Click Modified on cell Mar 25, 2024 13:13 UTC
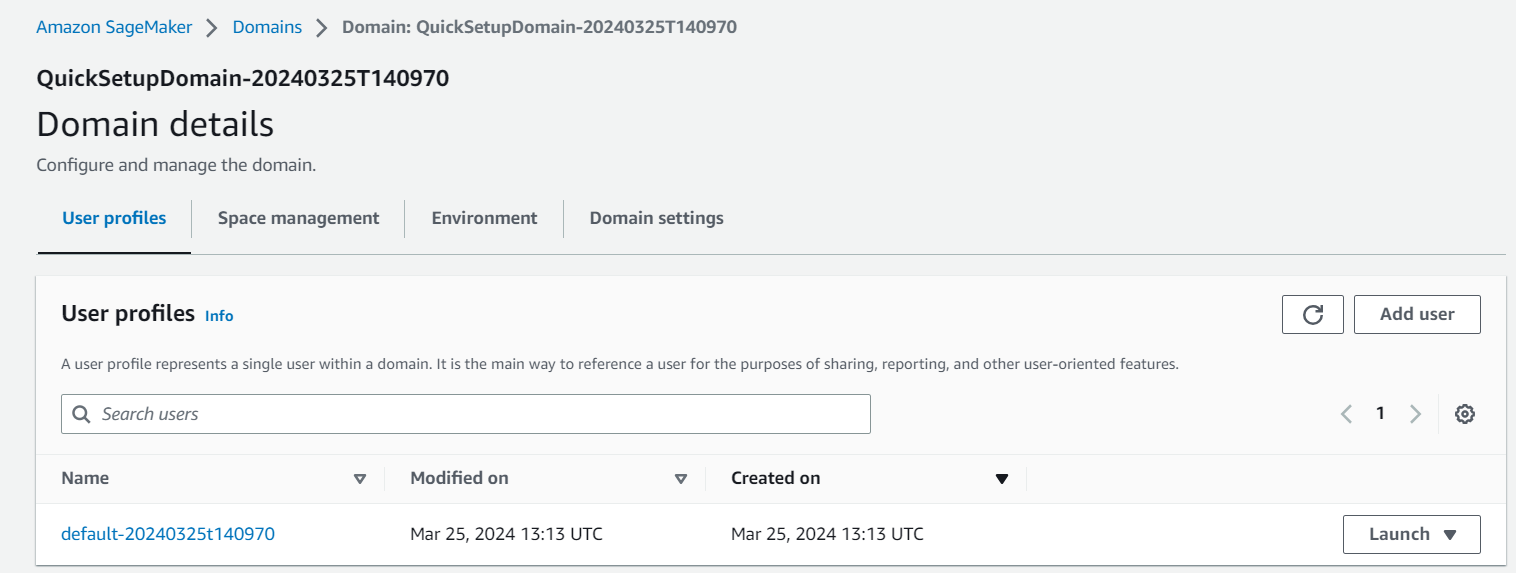This screenshot has height=573, width=1516. (506, 534)
